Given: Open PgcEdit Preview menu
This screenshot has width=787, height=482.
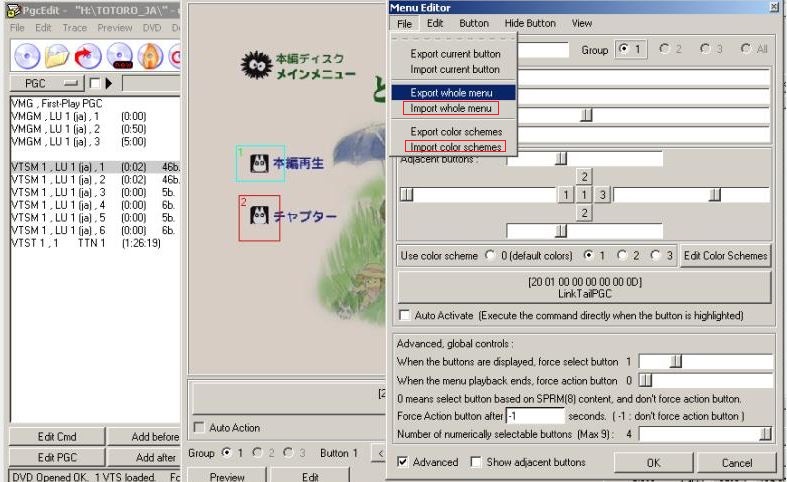Looking at the screenshot, I should (114, 28).
